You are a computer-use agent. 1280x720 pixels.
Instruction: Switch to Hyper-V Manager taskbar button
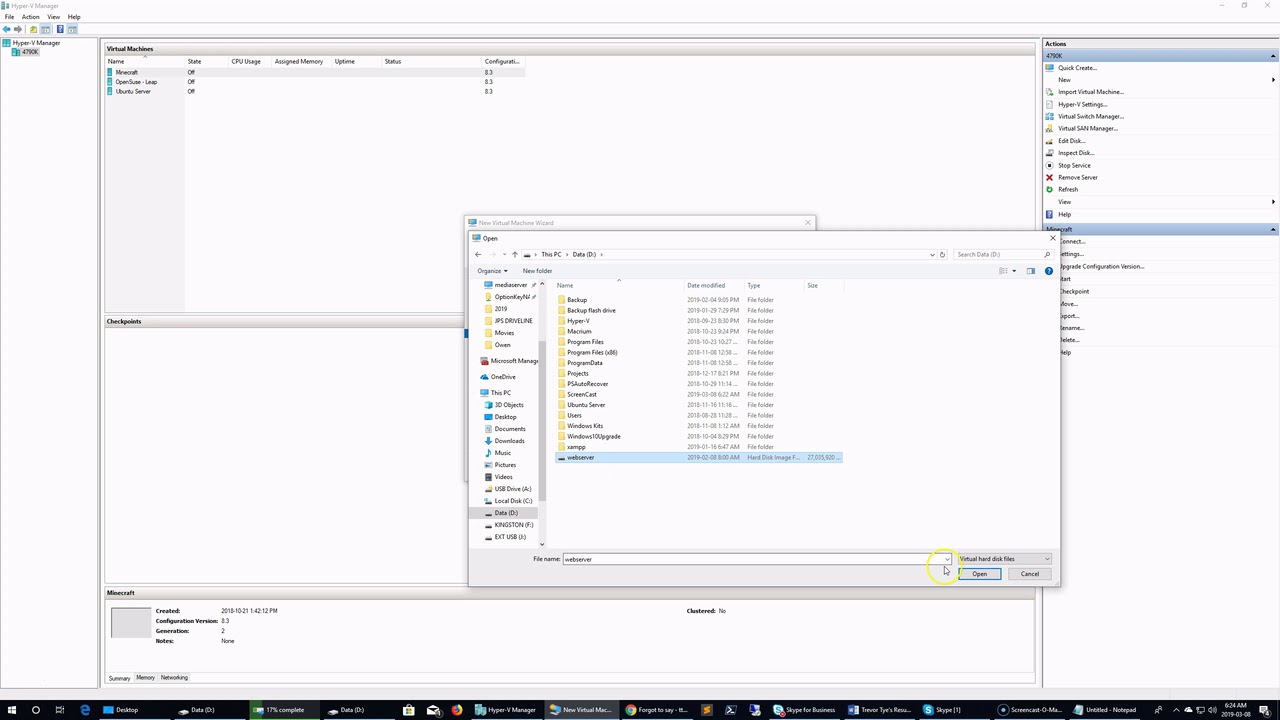(508, 710)
